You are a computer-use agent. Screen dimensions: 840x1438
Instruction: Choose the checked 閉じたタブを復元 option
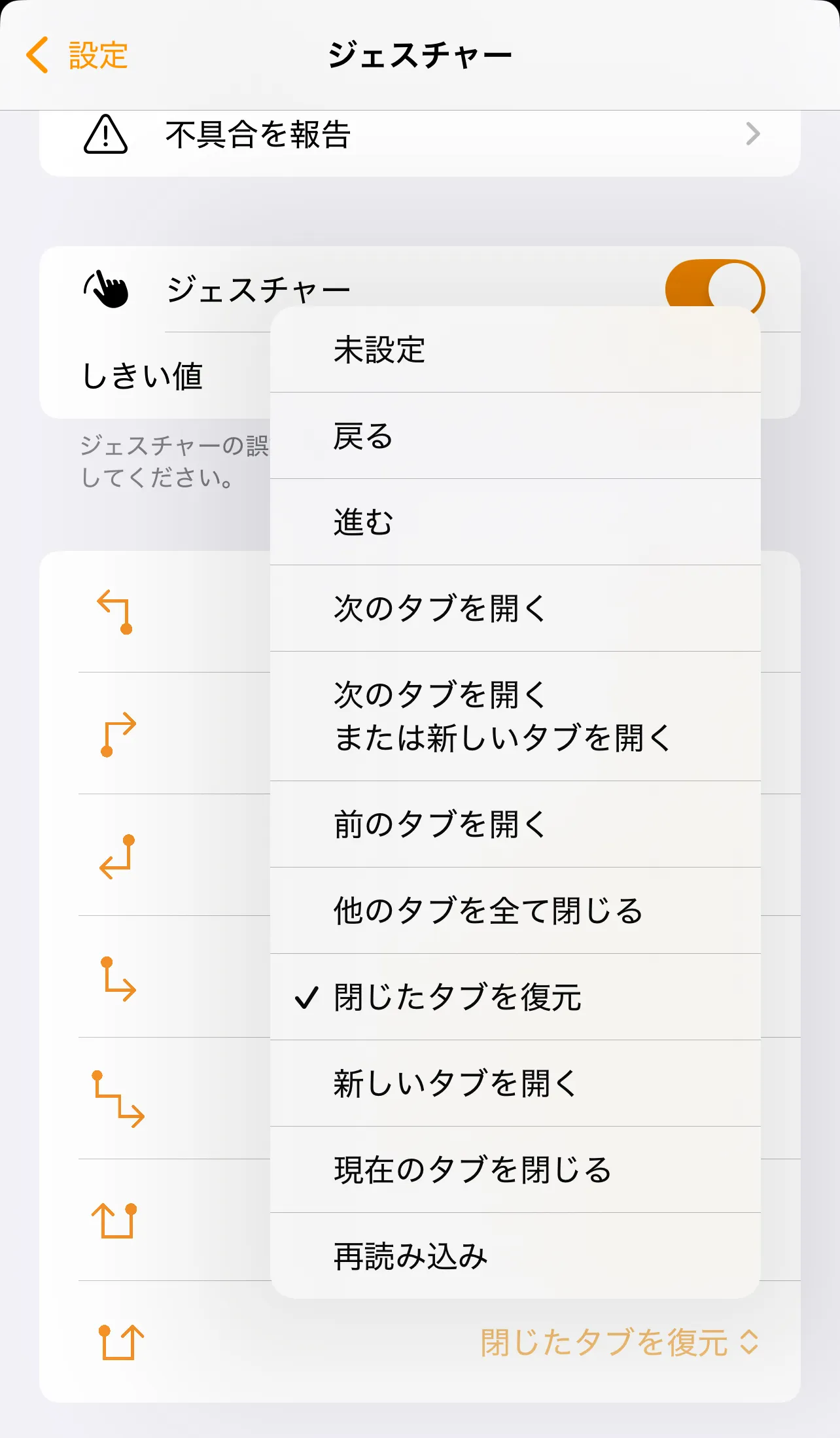457,997
